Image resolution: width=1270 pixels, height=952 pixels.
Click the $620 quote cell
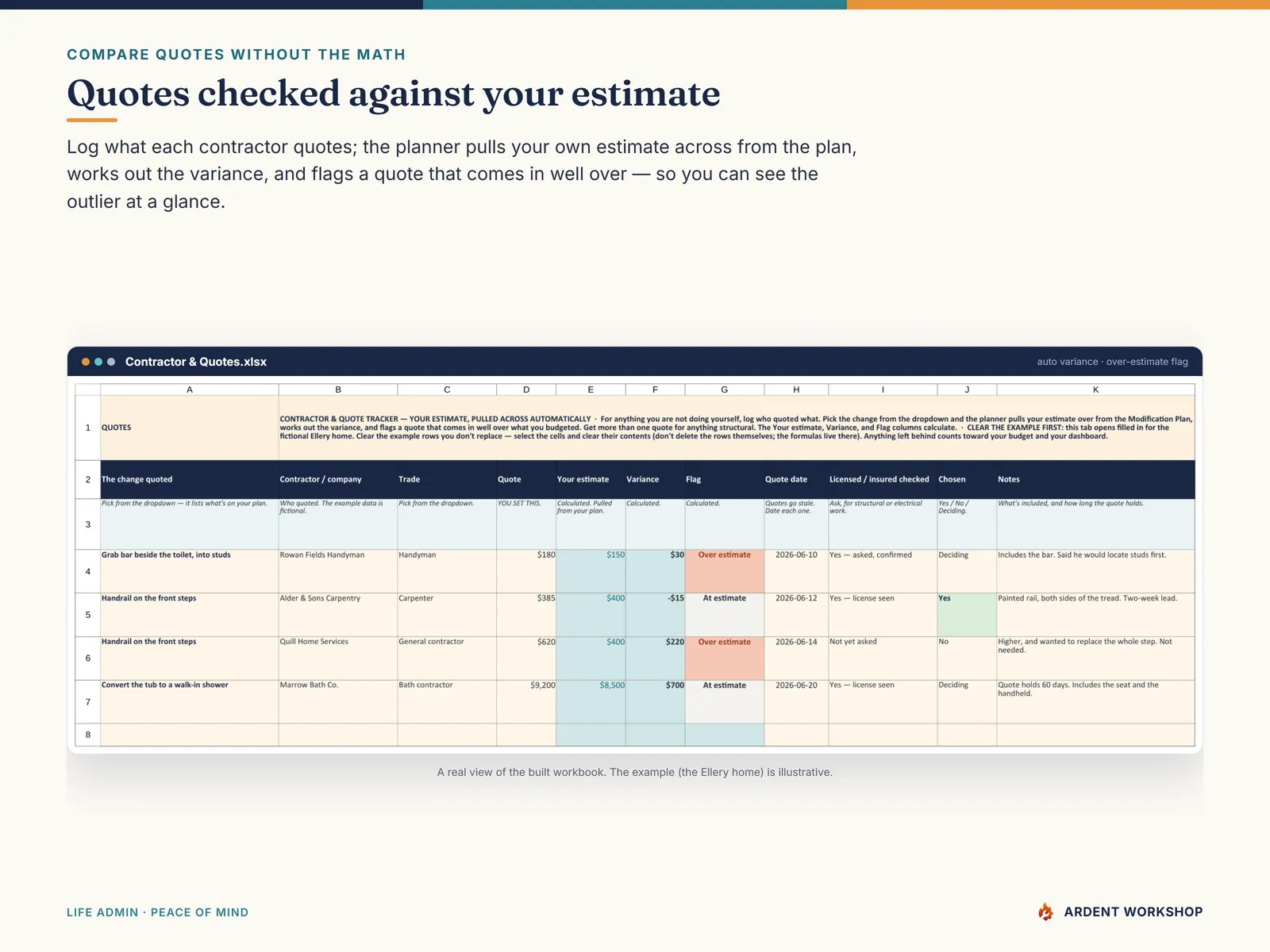click(526, 658)
